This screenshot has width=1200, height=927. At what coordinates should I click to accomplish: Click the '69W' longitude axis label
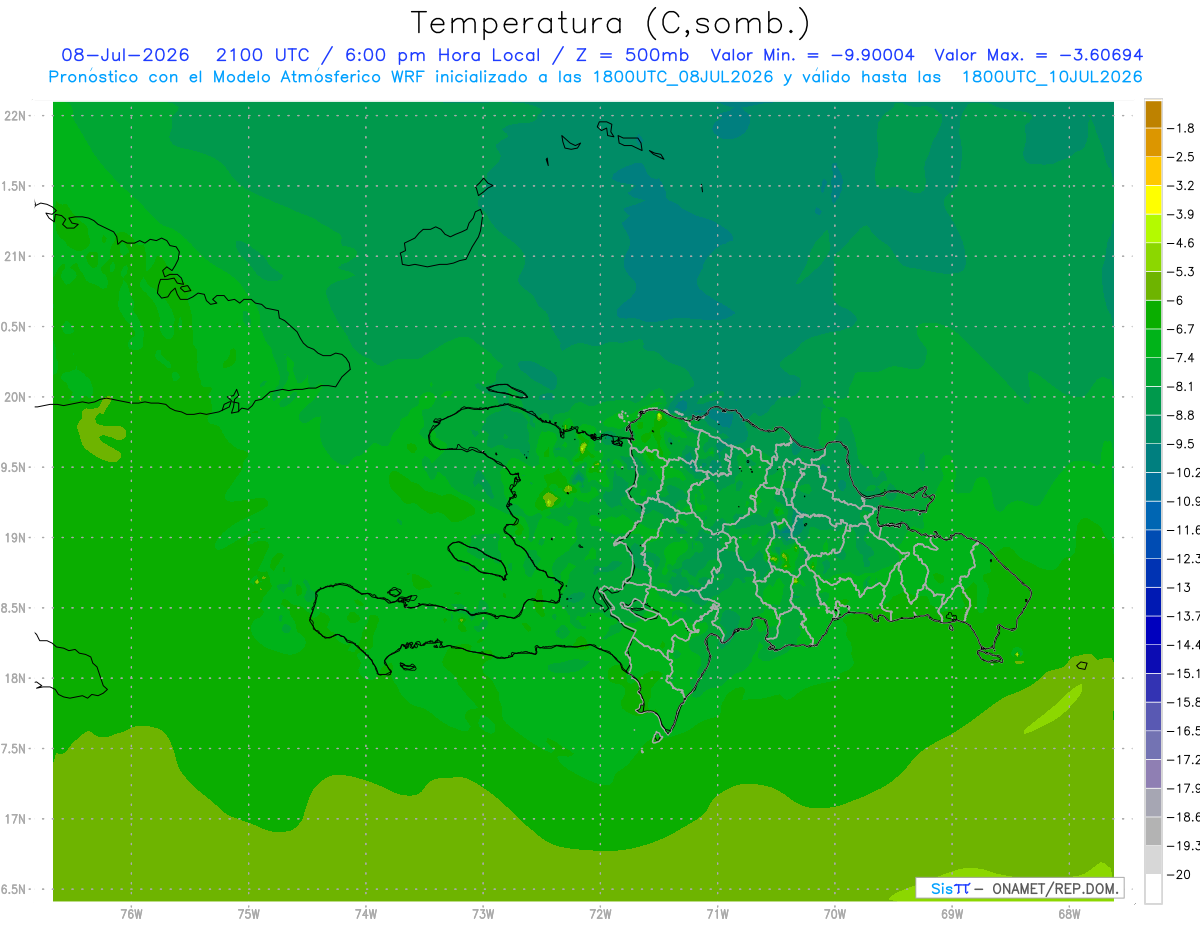[x=952, y=914]
